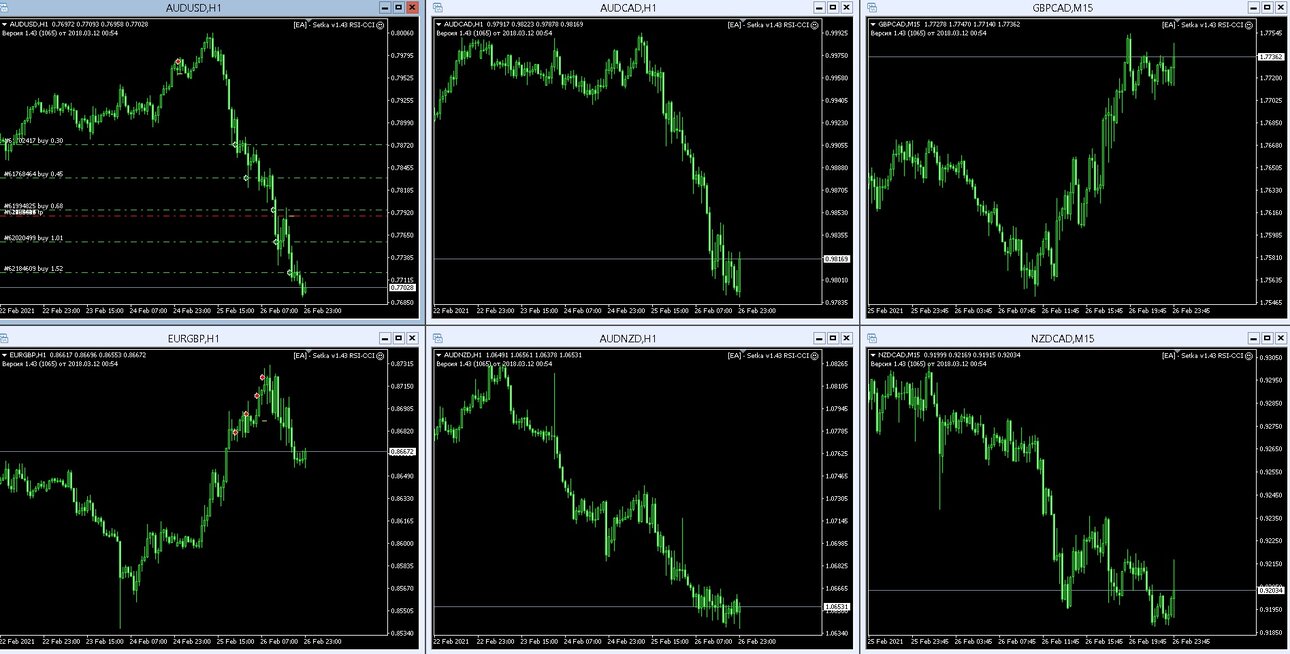Click the 0.87315 price scale value
Image resolution: width=1290 pixels, height=654 pixels.
click(404, 364)
